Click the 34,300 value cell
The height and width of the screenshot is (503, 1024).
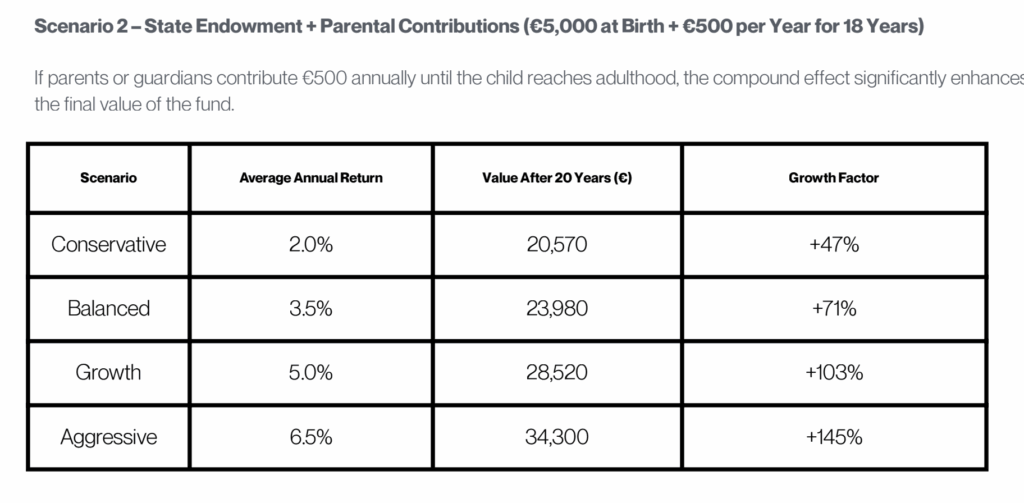click(x=557, y=437)
